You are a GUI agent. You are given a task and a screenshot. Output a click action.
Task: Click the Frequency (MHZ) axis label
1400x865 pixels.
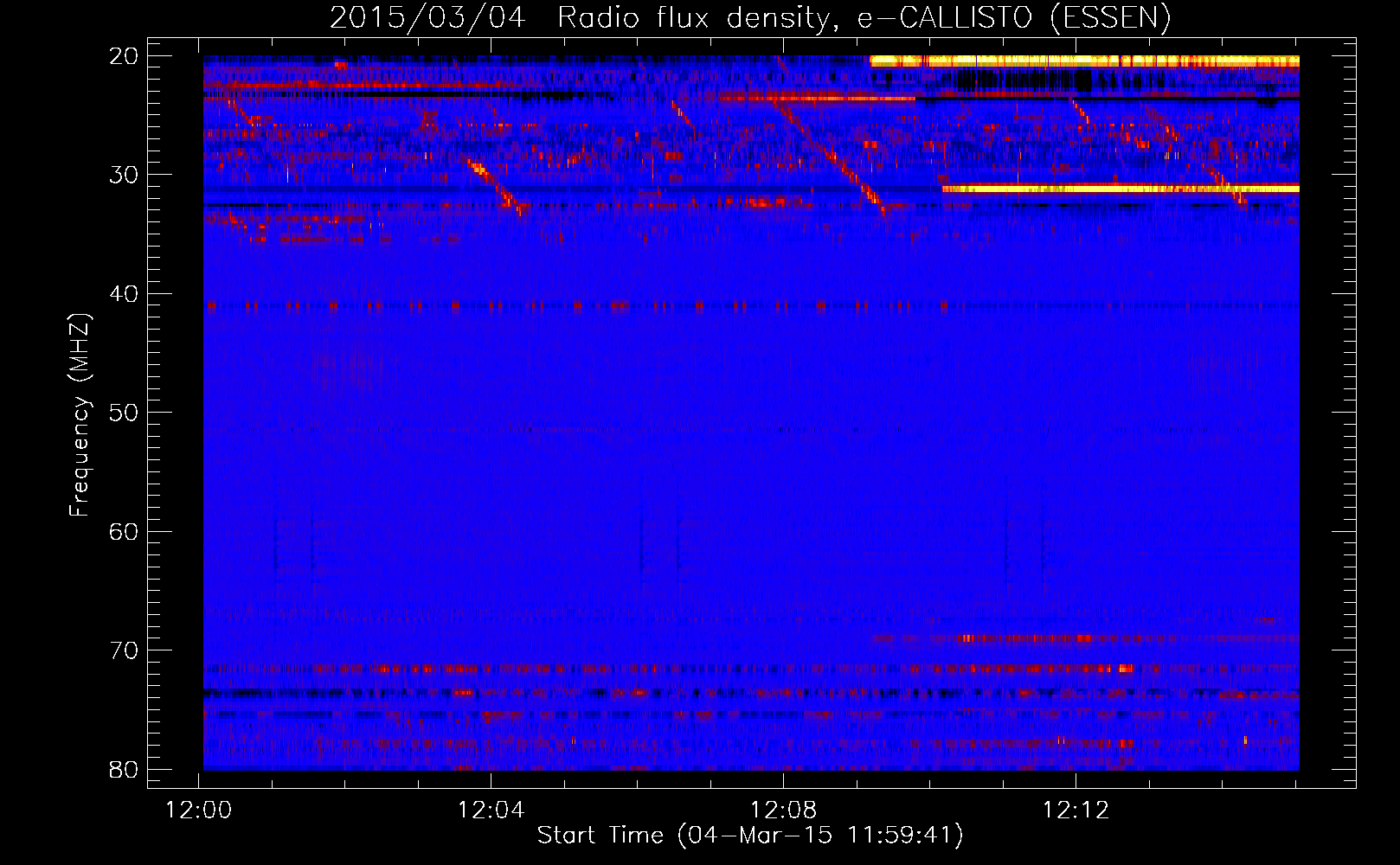(80, 415)
